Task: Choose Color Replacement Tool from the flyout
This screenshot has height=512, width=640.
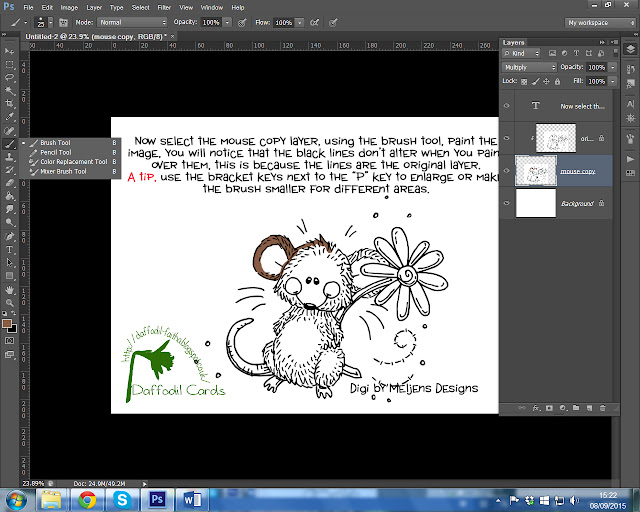Action: coord(70,162)
